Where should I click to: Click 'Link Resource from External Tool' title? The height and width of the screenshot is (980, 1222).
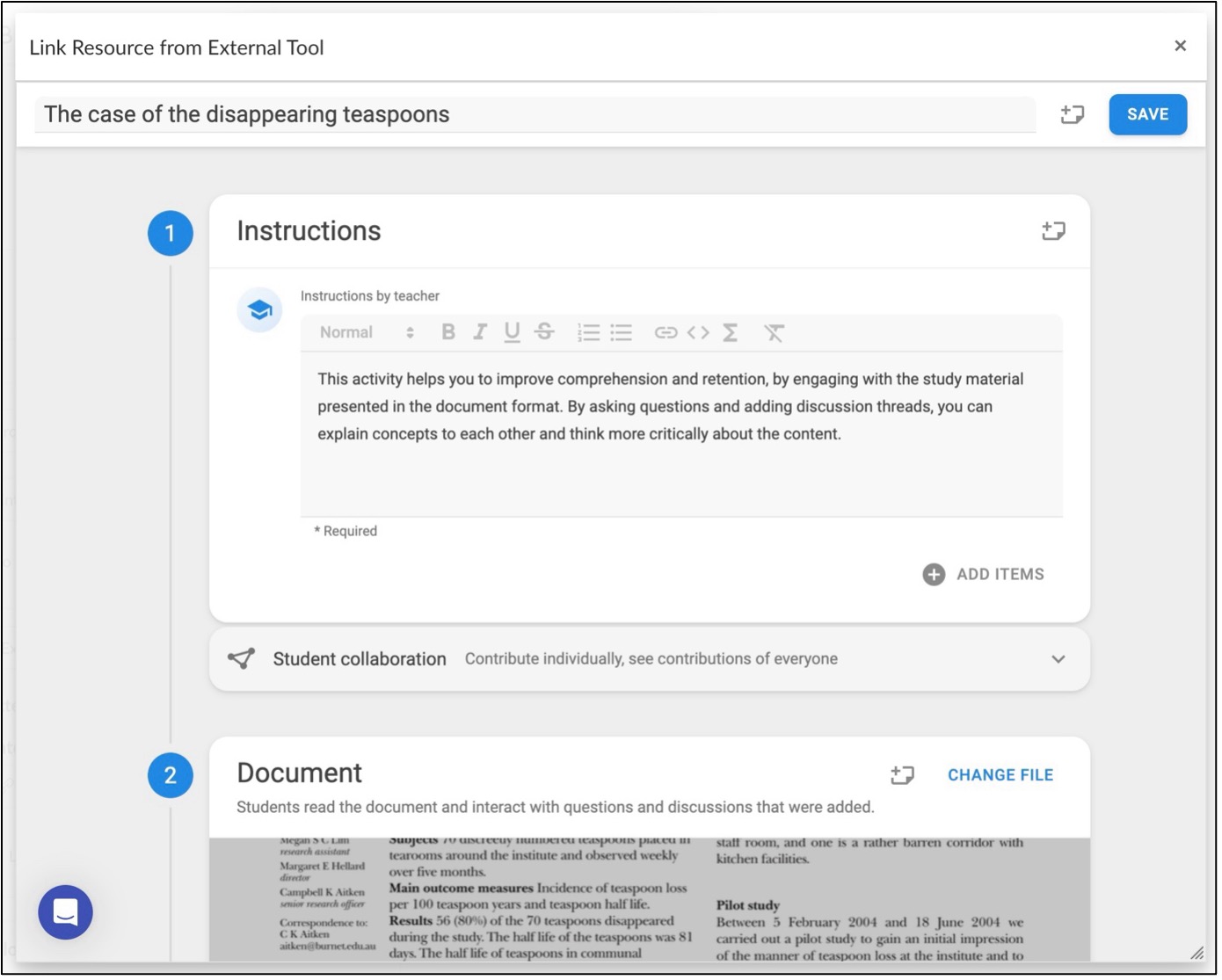pyautogui.click(x=177, y=47)
